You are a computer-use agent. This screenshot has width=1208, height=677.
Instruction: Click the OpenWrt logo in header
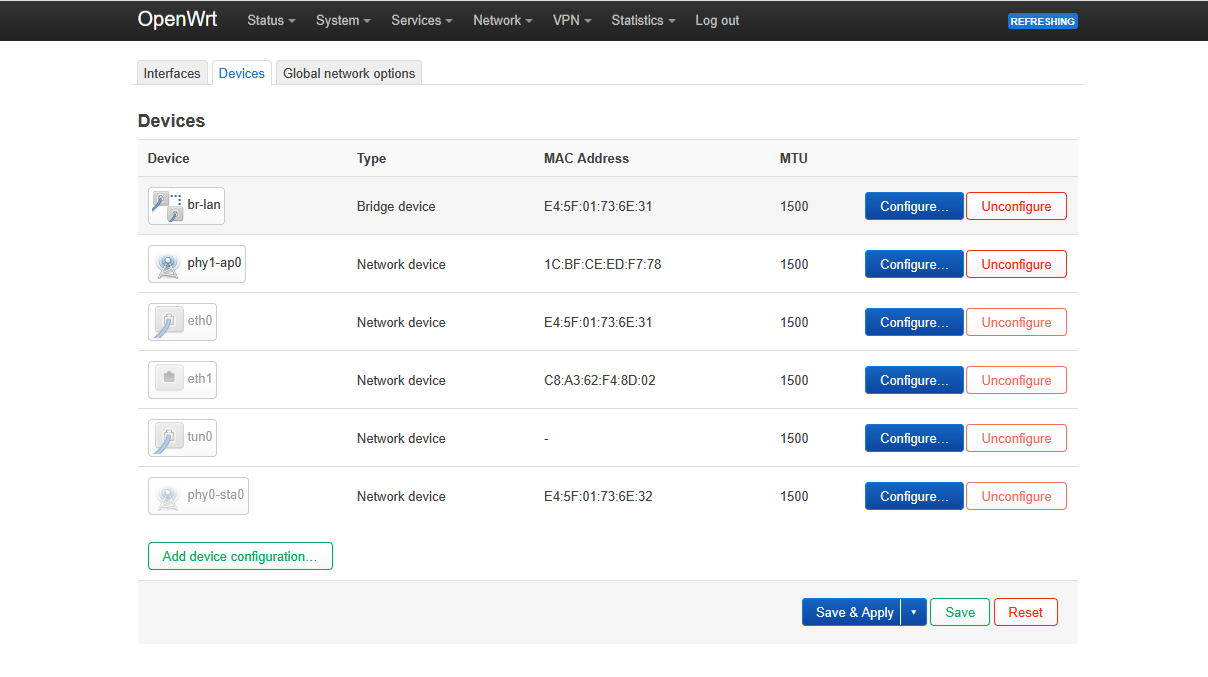pyautogui.click(x=177, y=20)
